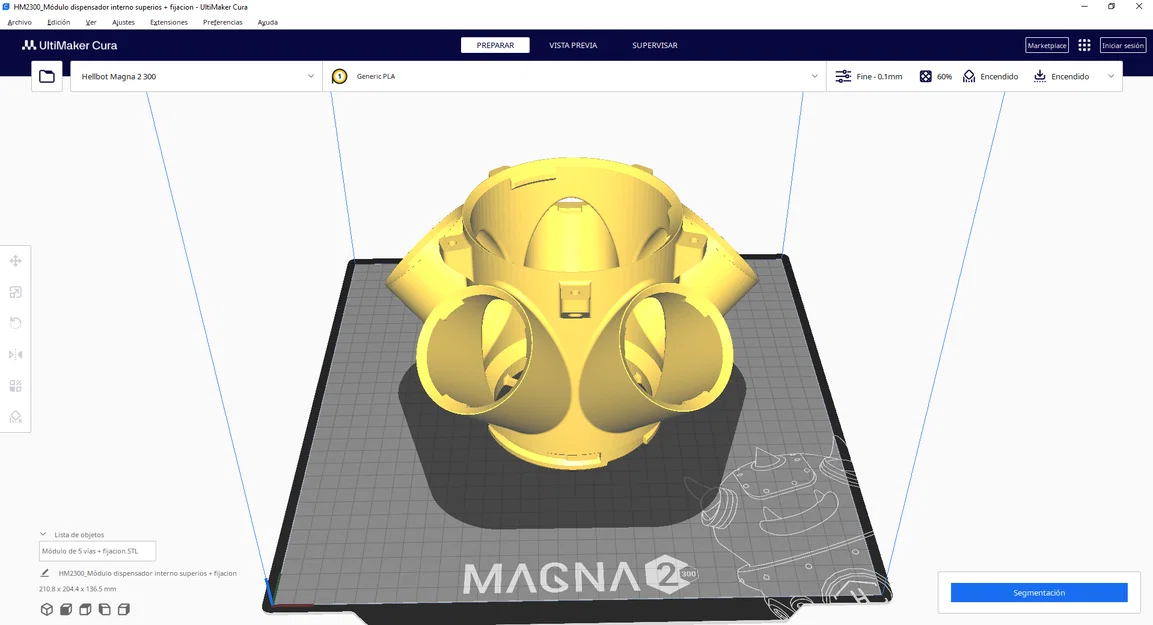The width and height of the screenshot is (1153, 625).
Task: Open the Marketplace
Action: (x=1047, y=46)
